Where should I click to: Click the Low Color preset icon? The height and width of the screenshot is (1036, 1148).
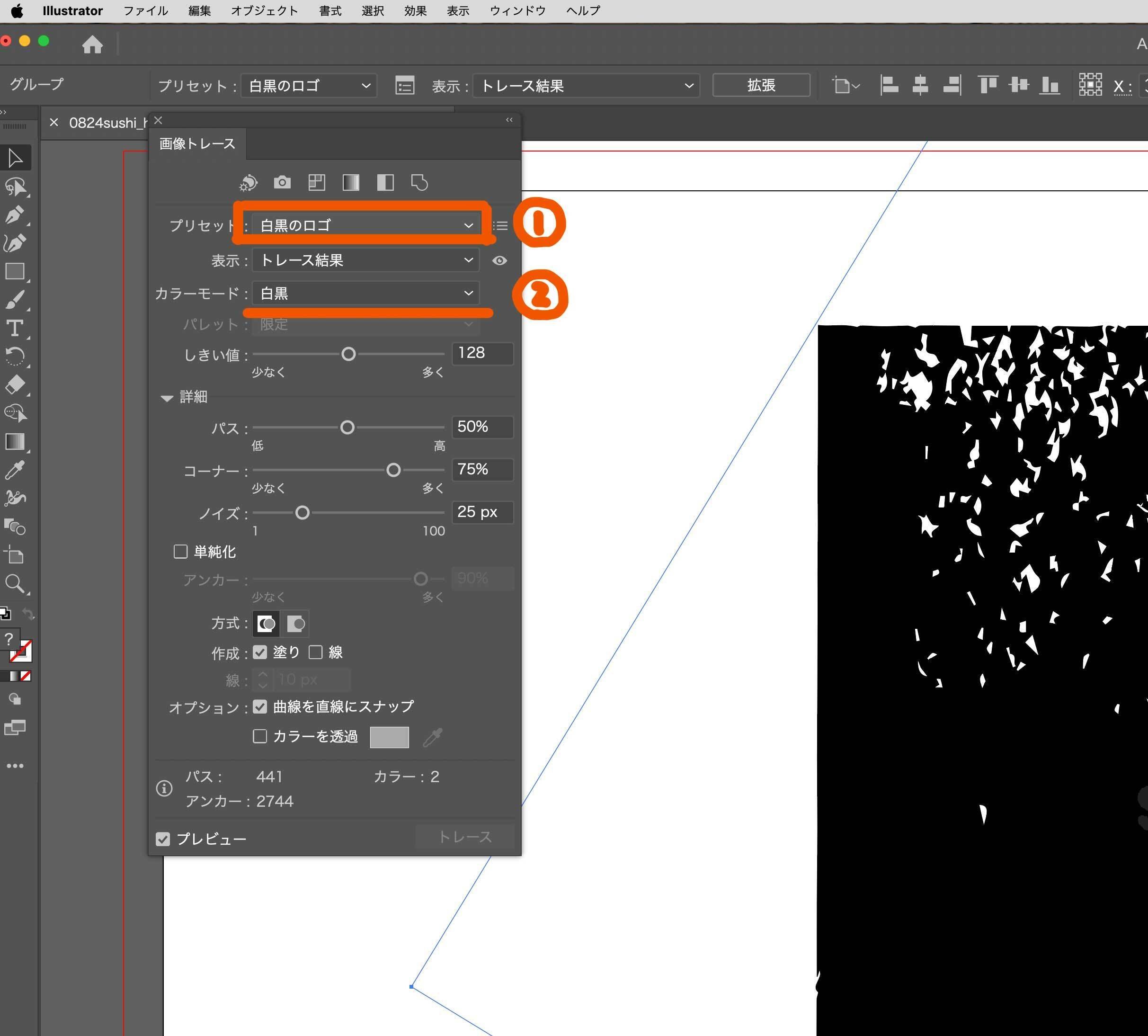click(316, 183)
